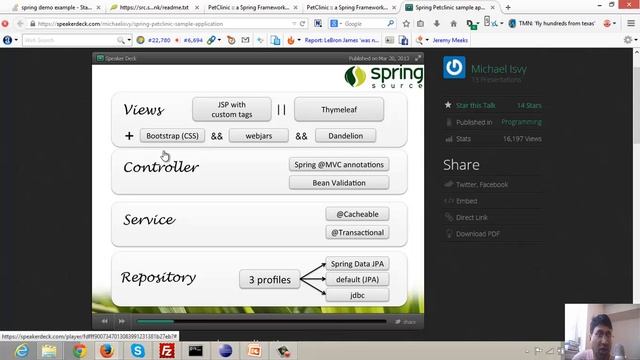
Task: Open Skype from the taskbar
Action: [138, 351]
